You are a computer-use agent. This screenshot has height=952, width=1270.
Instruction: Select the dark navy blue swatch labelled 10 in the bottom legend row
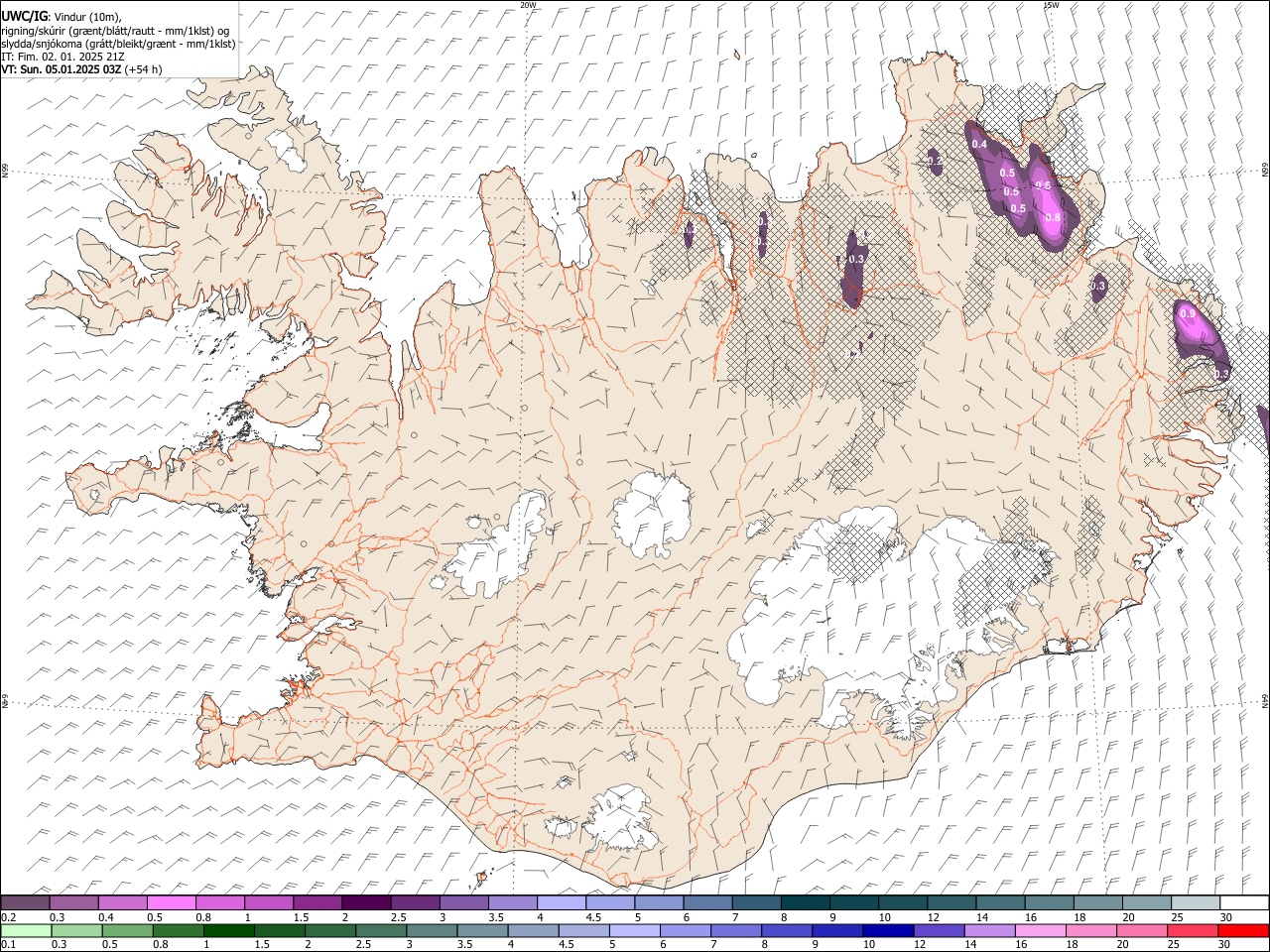coord(888,930)
